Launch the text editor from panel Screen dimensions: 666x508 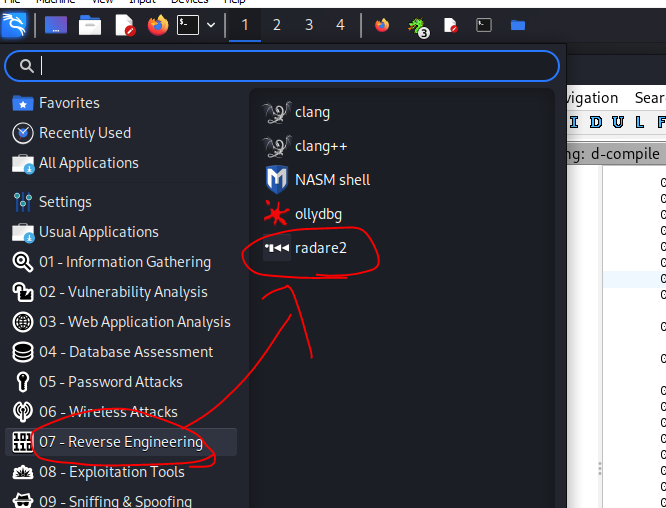125,25
